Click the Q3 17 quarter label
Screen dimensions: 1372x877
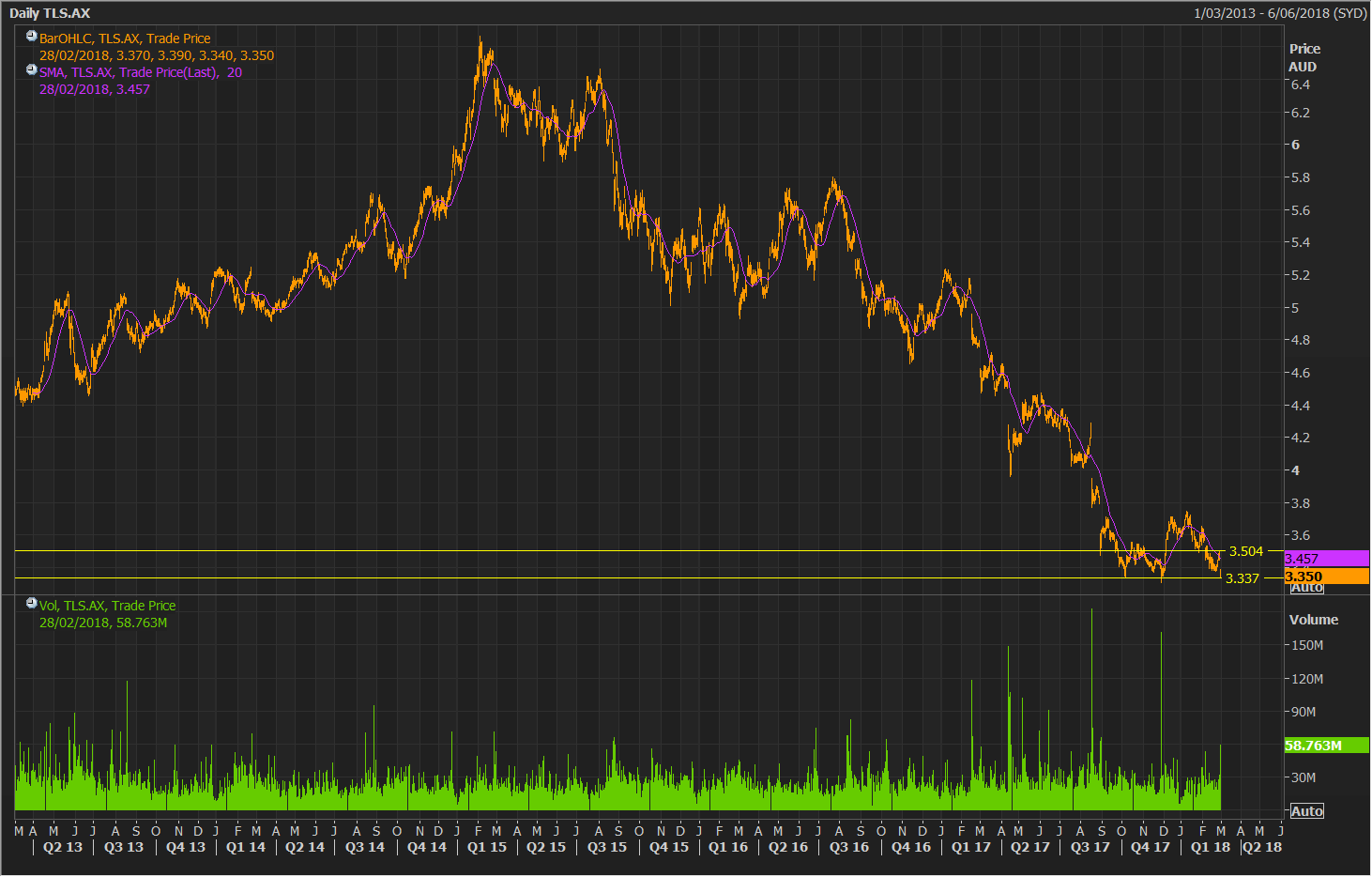pos(1090,847)
